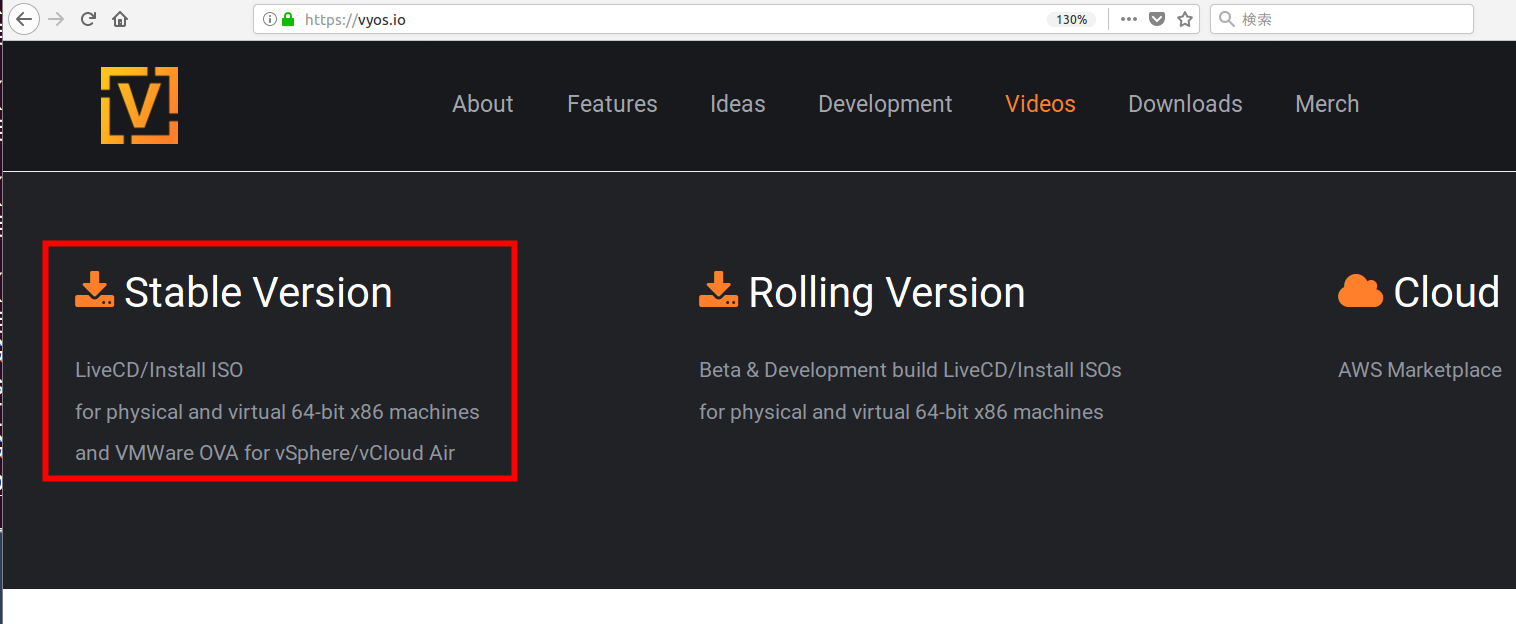Open the Downloads menu item
Screen dimensions: 1516x624
(x=1185, y=104)
